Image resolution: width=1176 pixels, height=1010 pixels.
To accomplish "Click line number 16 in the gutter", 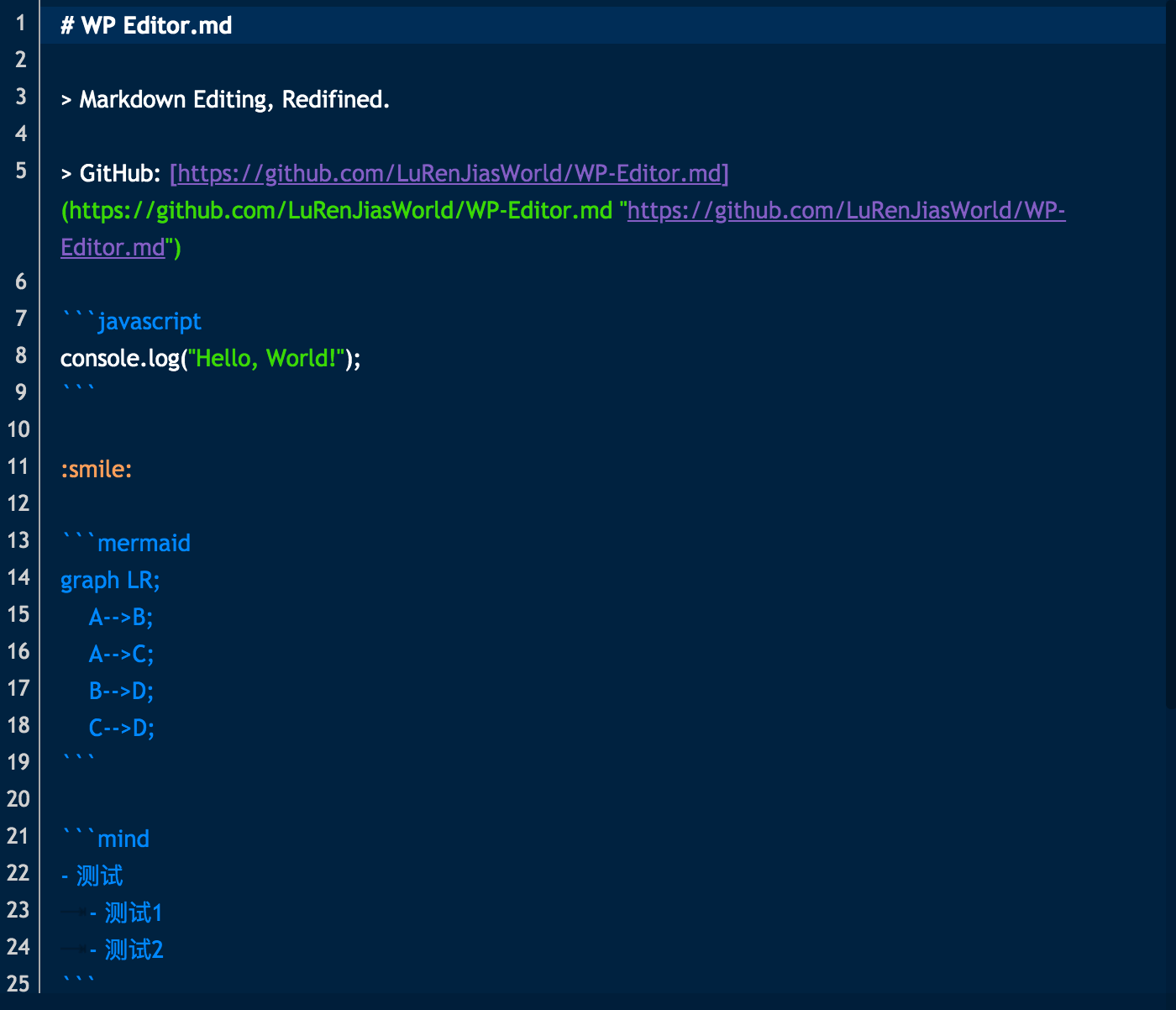I will (x=18, y=651).
